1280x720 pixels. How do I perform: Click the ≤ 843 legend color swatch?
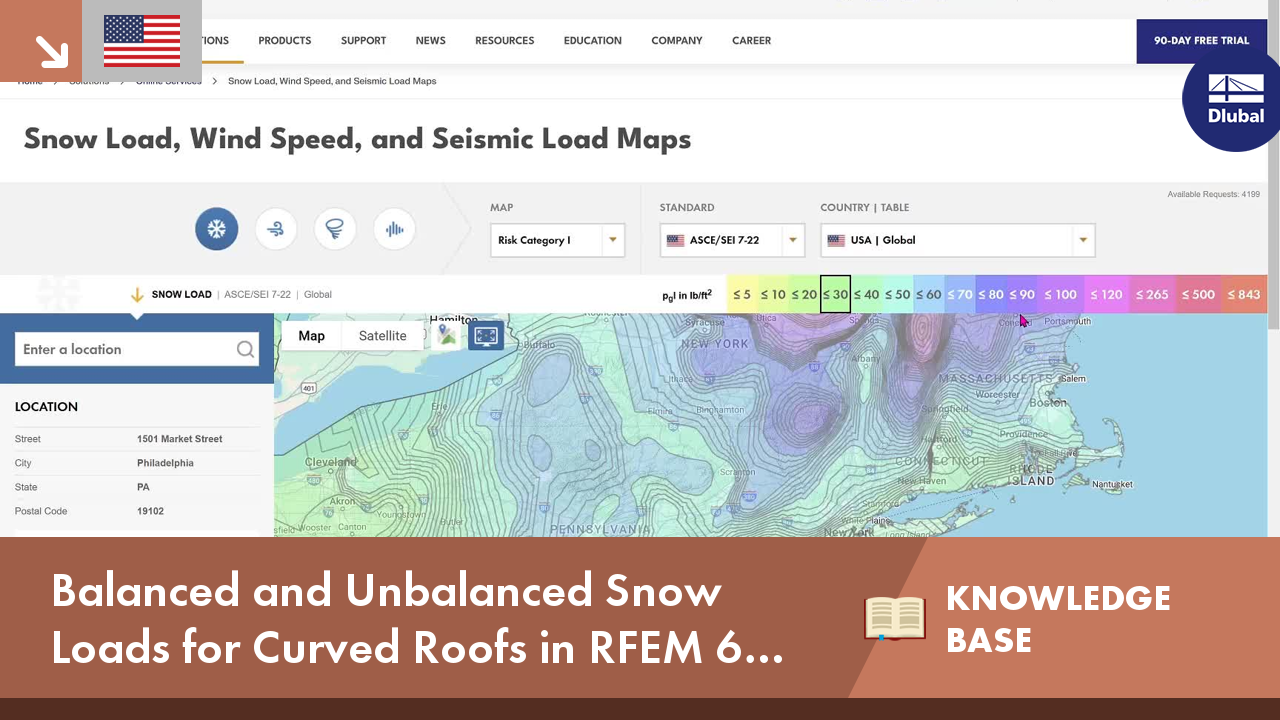coord(1243,294)
